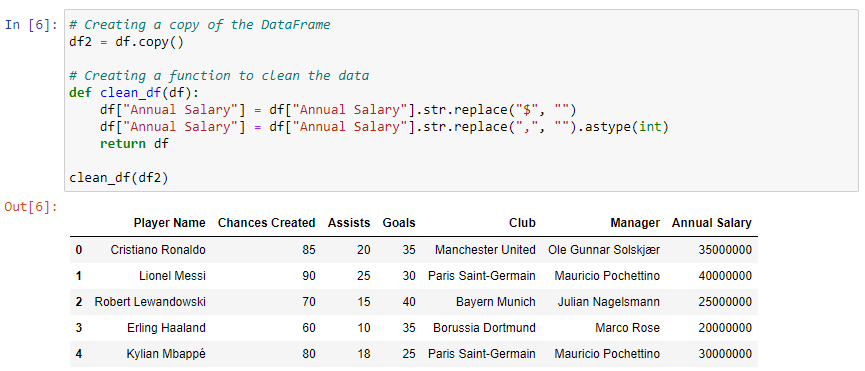Click Chances Created value 70
Viewport: 865px width, 371px height.
(309, 302)
